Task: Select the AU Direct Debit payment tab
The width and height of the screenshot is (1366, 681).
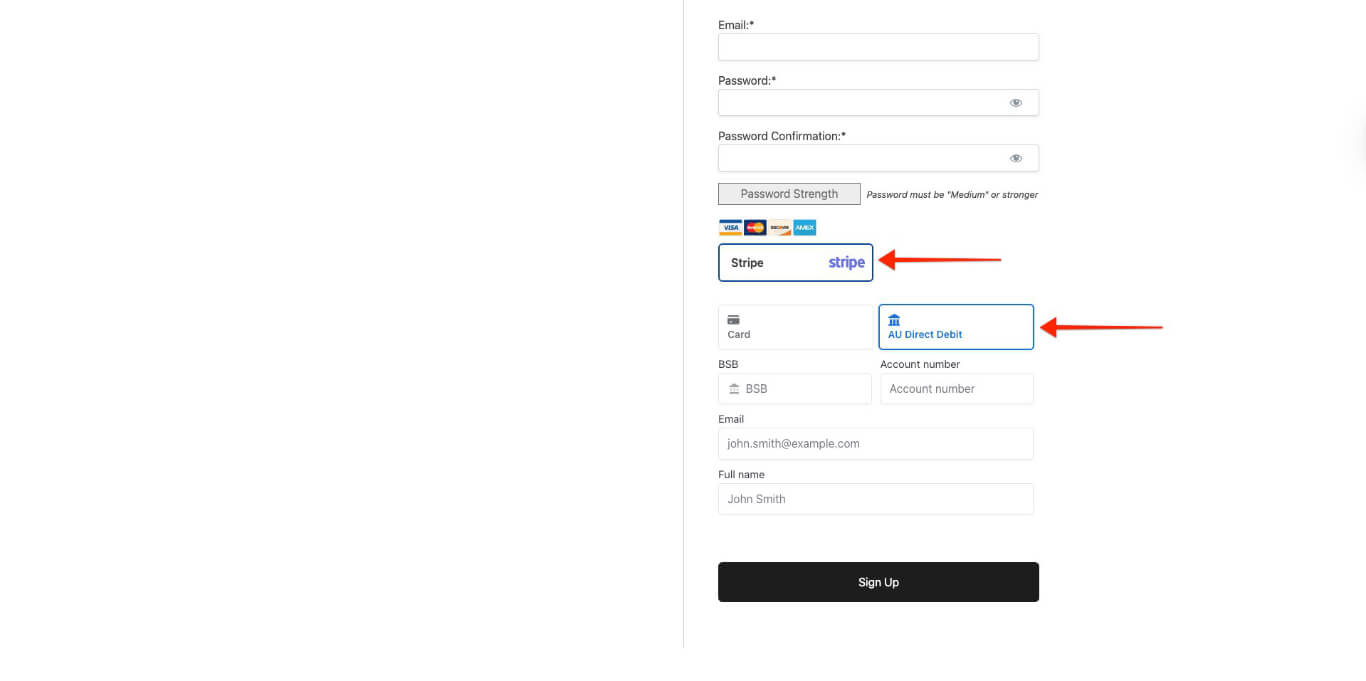Action: click(x=955, y=326)
